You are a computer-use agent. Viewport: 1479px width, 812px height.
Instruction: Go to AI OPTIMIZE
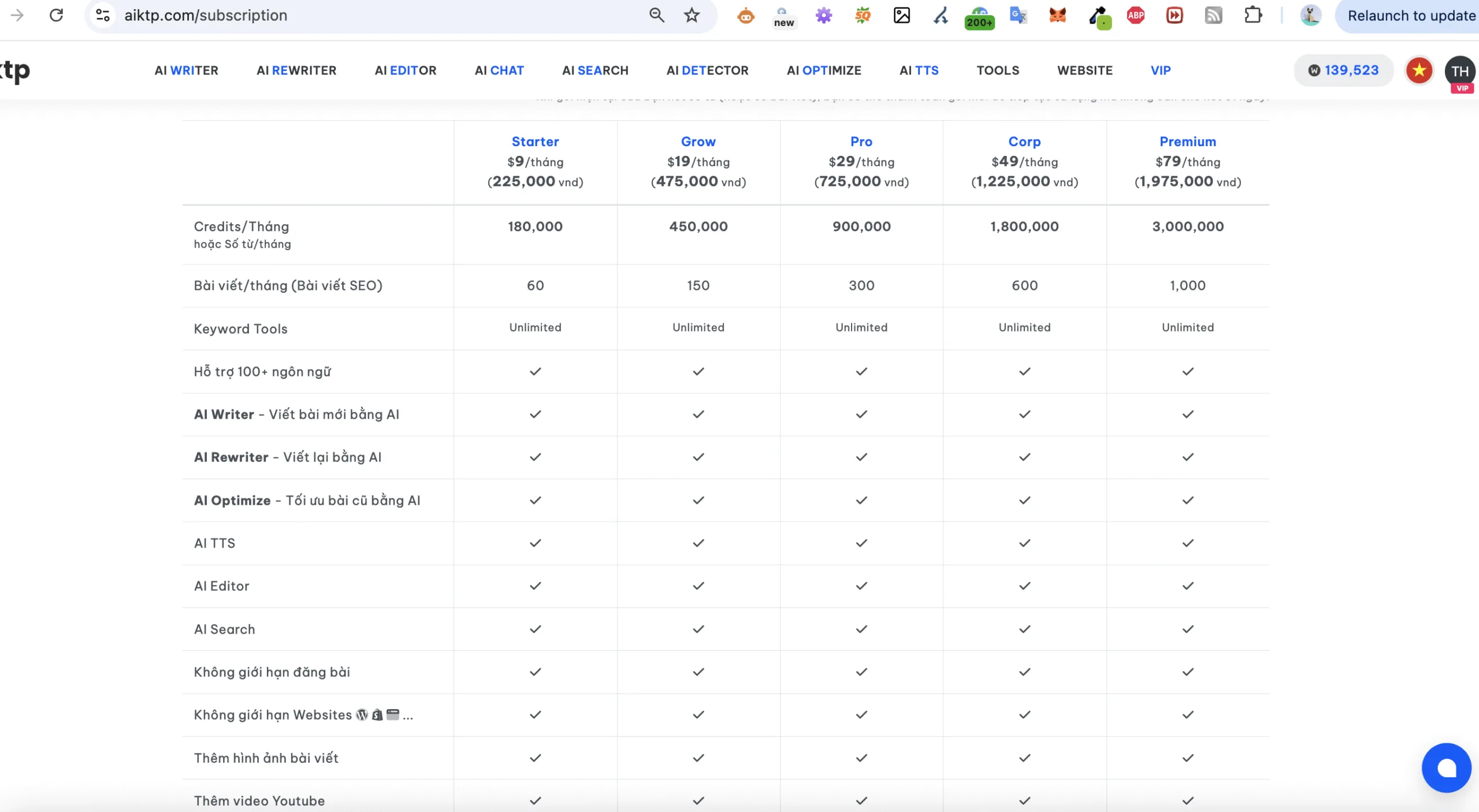[x=824, y=70]
